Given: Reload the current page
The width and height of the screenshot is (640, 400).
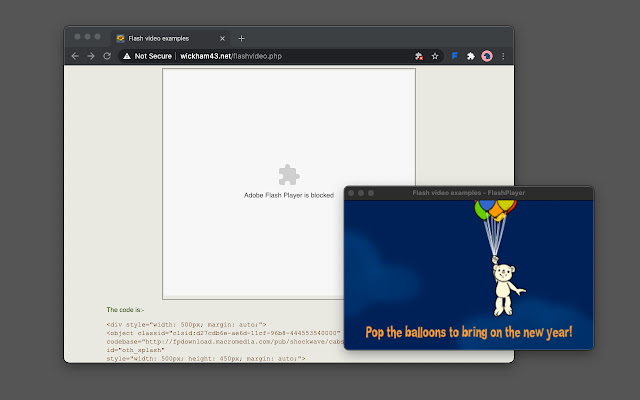Looking at the screenshot, I should click(x=107, y=56).
